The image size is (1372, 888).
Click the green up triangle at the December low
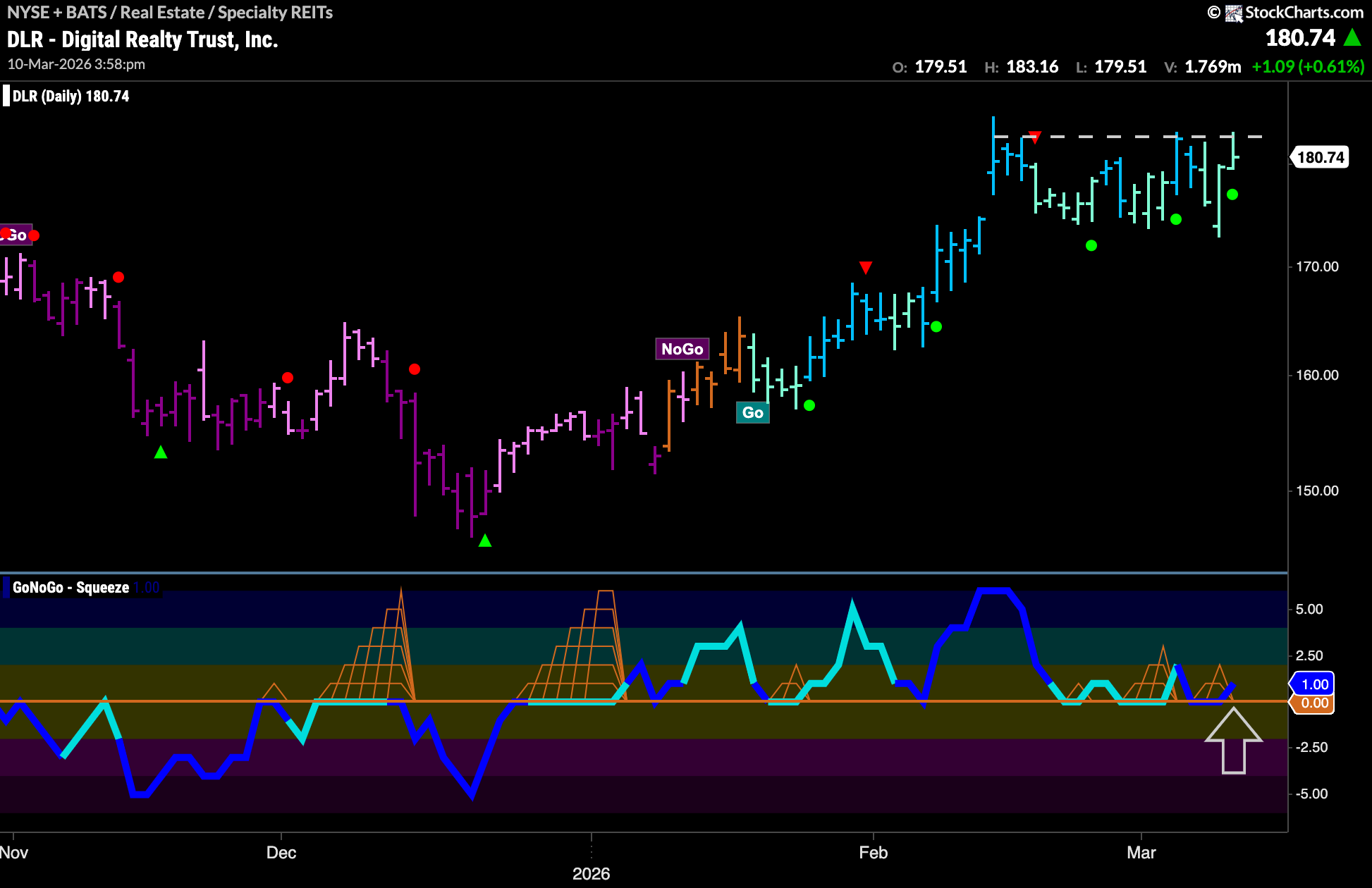pyautogui.click(x=485, y=541)
